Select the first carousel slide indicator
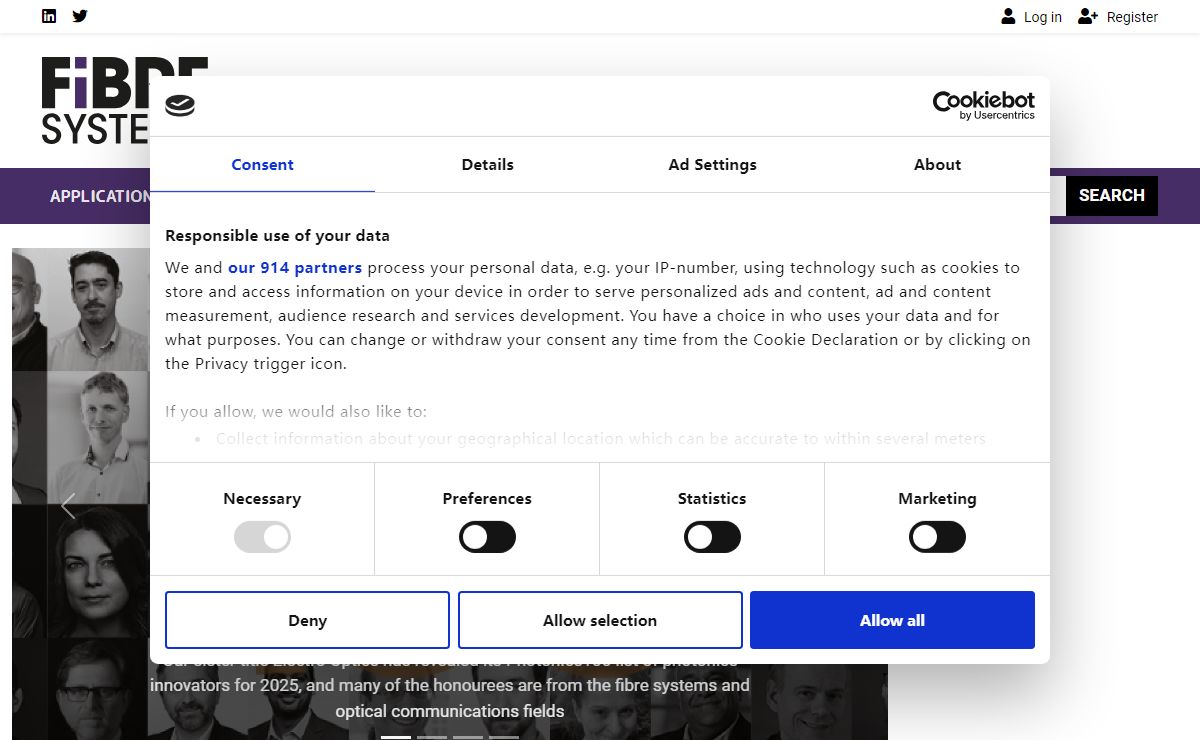Viewport: 1200px width, 740px height. pyautogui.click(x=396, y=737)
